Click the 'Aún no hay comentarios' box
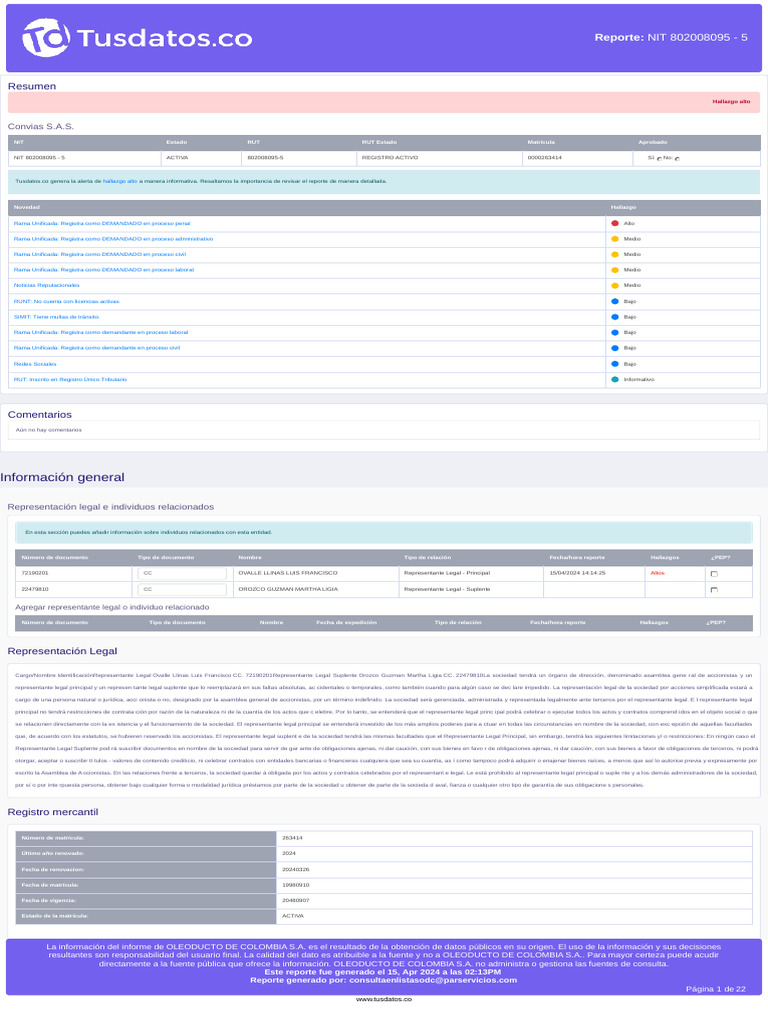Image resolution: width=768 pixels, height=1024 pixels. pyautogui.click(x=384, y=430)
